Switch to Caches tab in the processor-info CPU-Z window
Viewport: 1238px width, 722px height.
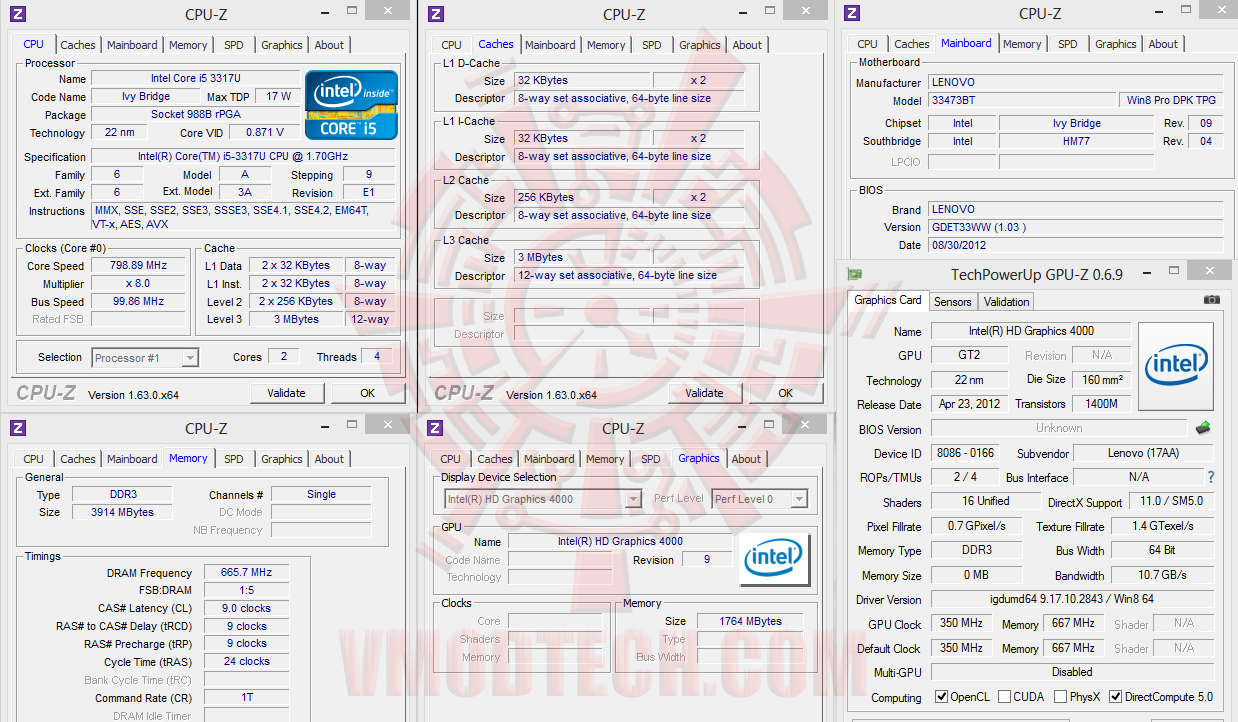(78, 45)
